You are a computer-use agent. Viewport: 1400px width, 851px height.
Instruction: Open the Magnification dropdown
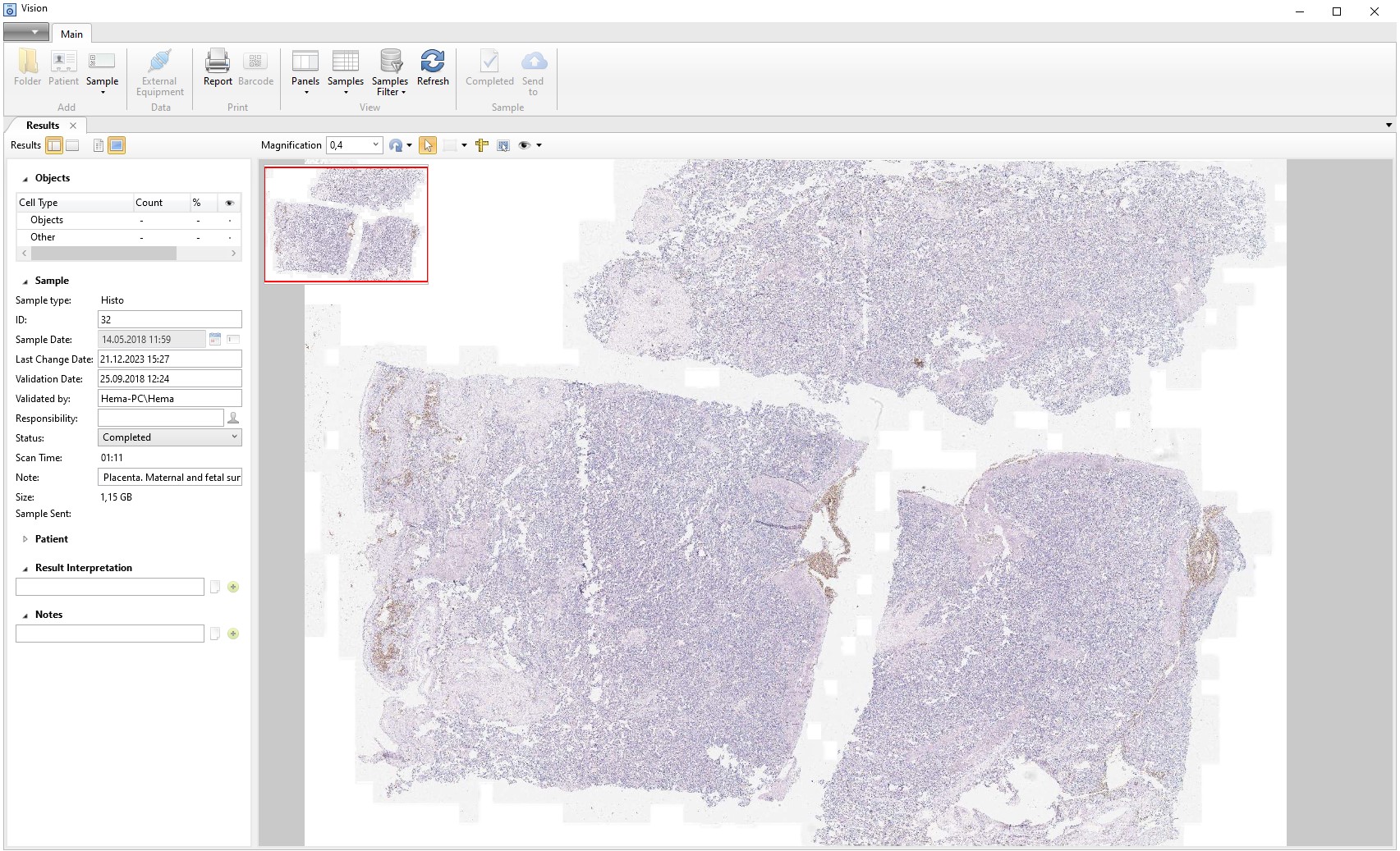click(375, 145)
